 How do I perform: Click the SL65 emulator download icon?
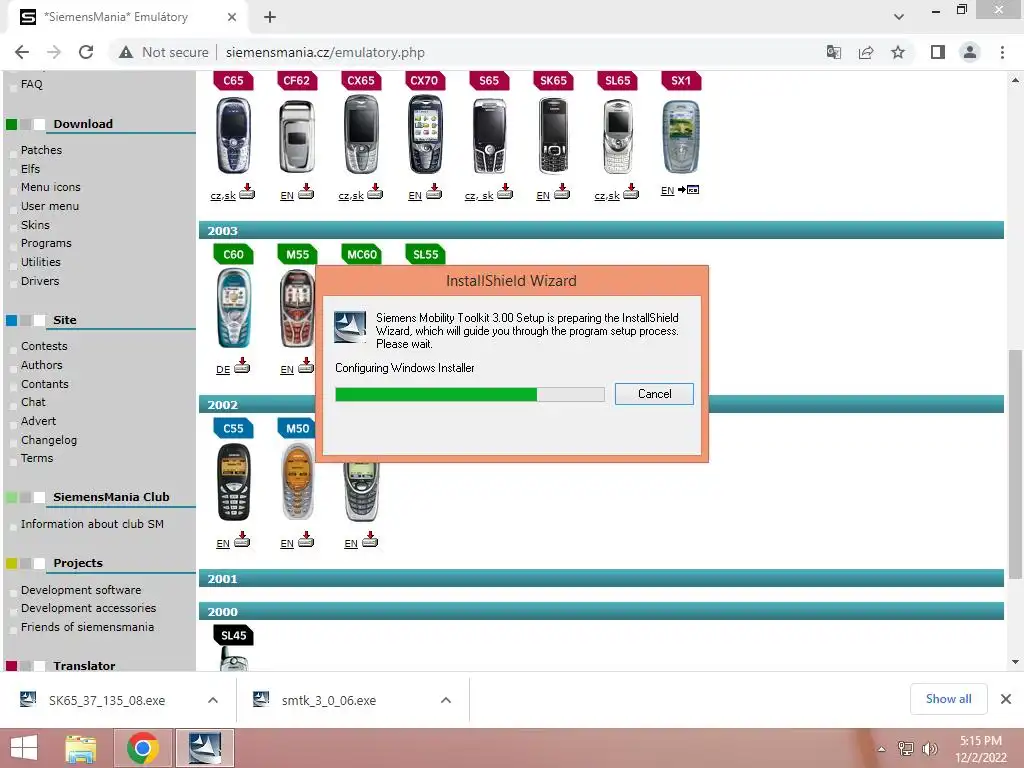pos(631,191)
